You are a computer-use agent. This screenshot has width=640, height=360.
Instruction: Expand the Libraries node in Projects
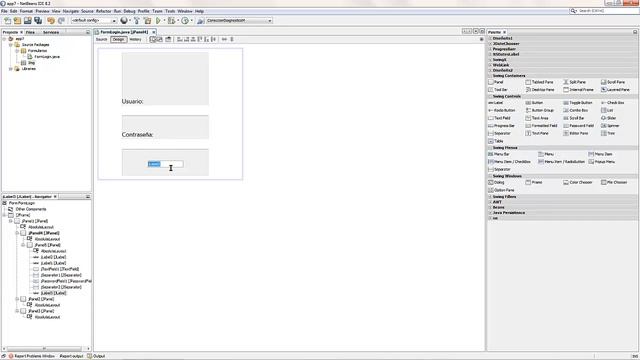[11, 69]
